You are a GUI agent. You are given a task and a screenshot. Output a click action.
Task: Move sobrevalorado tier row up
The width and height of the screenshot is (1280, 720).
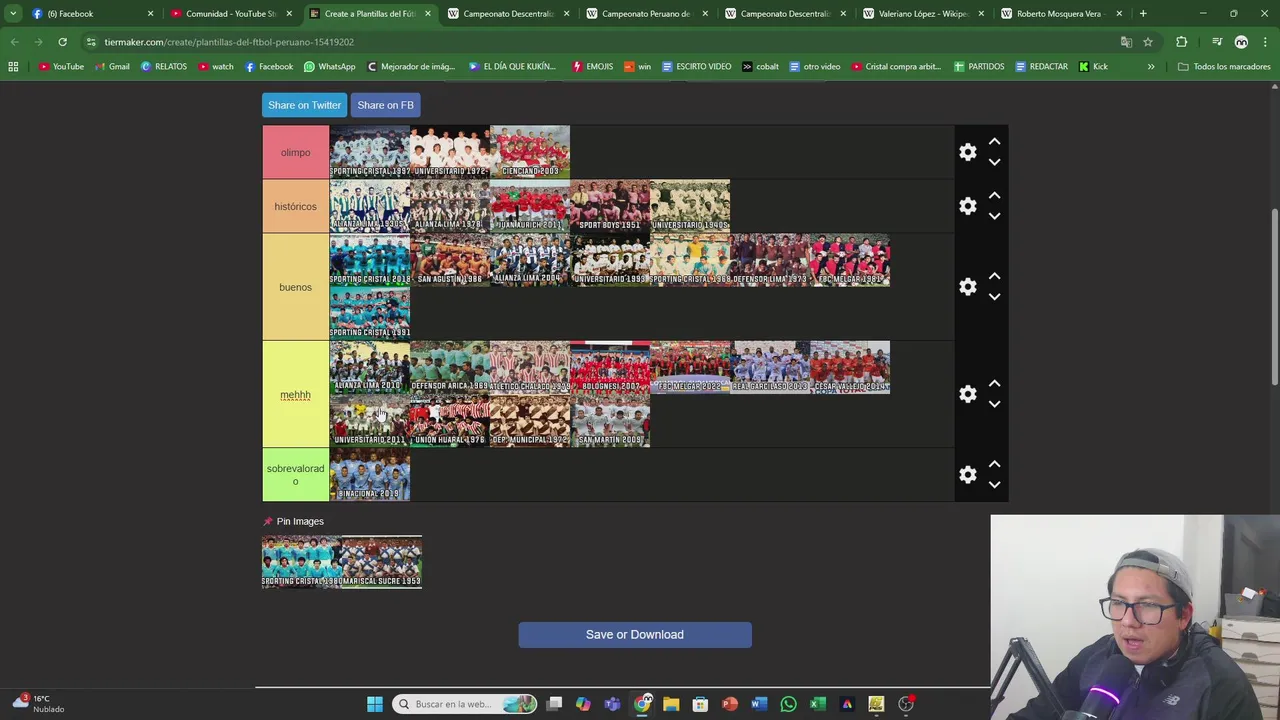point(994,465)
